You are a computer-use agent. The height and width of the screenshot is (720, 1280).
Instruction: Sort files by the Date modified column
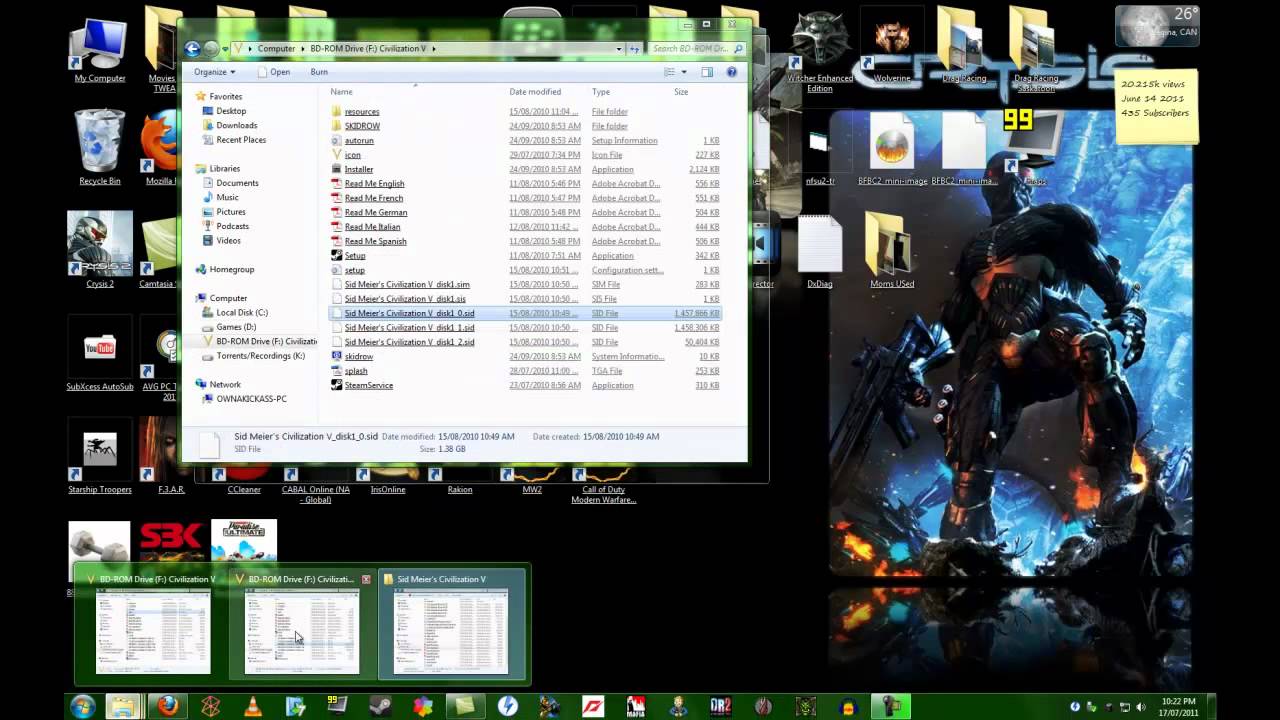(x=535, y=92)
